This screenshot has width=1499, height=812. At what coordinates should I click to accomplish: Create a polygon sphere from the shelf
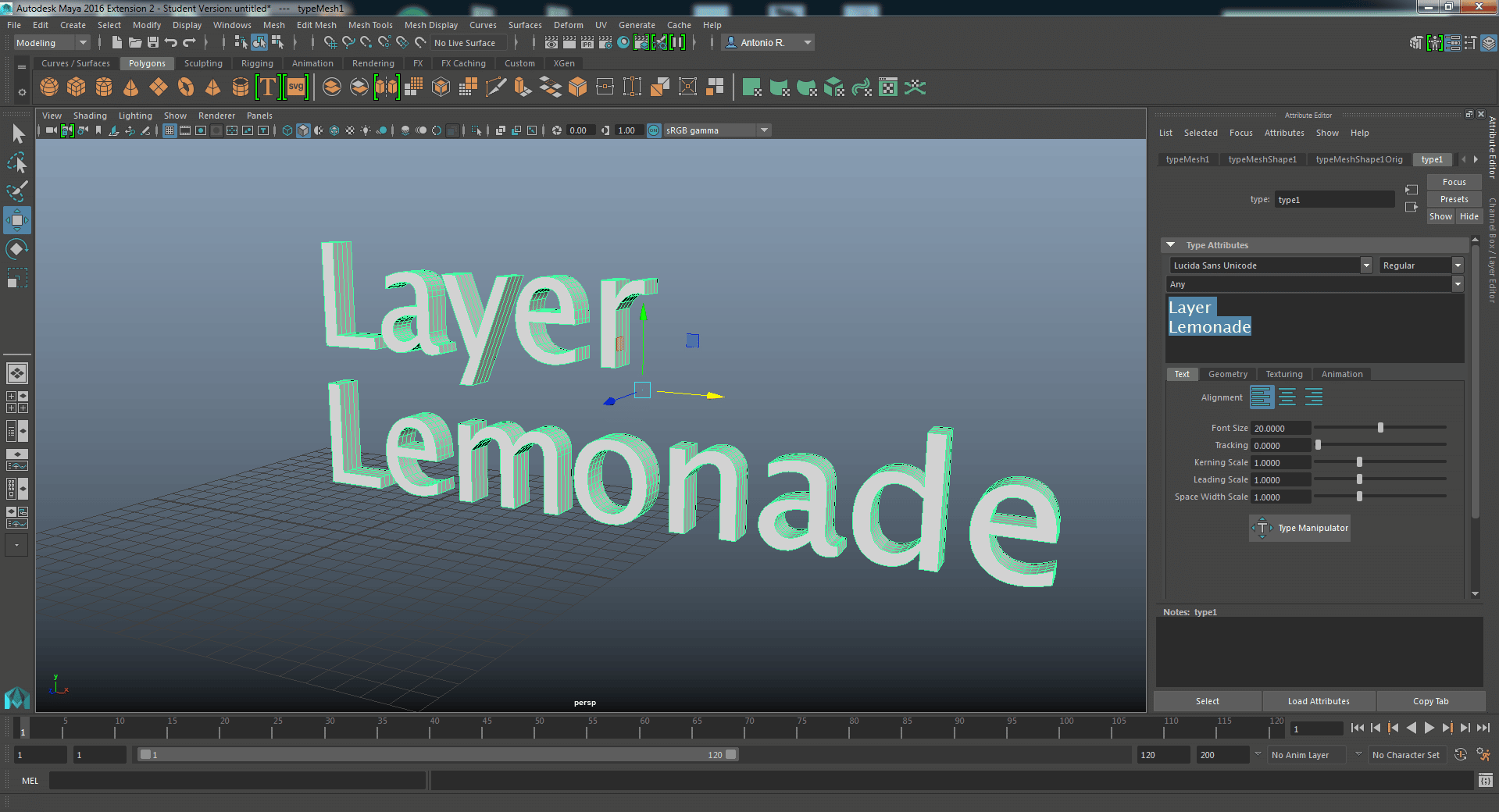(49, 87)
